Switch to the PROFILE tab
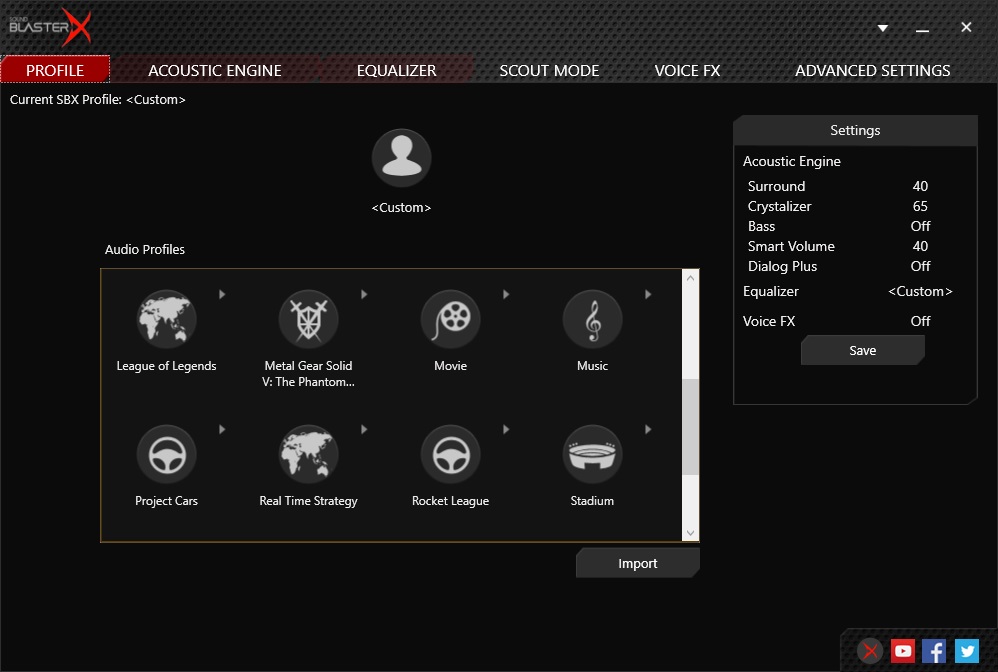 coord(55,70)
